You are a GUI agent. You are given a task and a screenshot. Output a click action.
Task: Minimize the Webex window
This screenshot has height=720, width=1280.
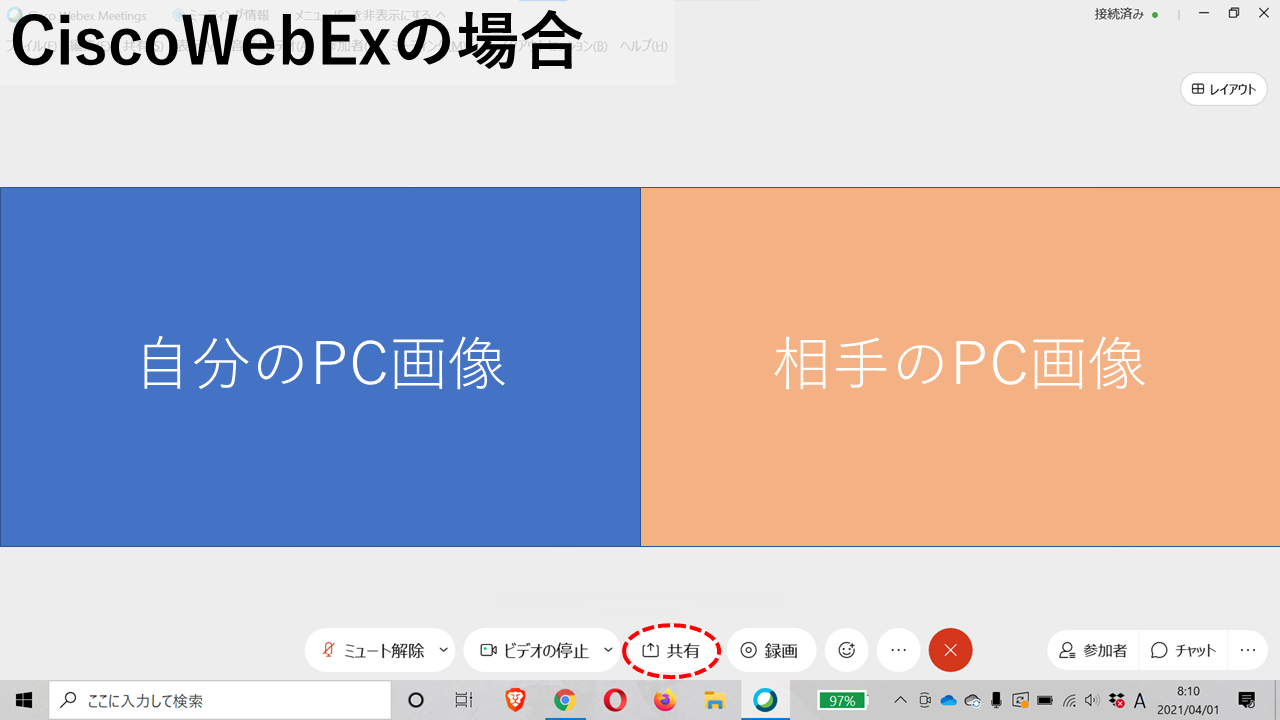(x=1205, y=14)
